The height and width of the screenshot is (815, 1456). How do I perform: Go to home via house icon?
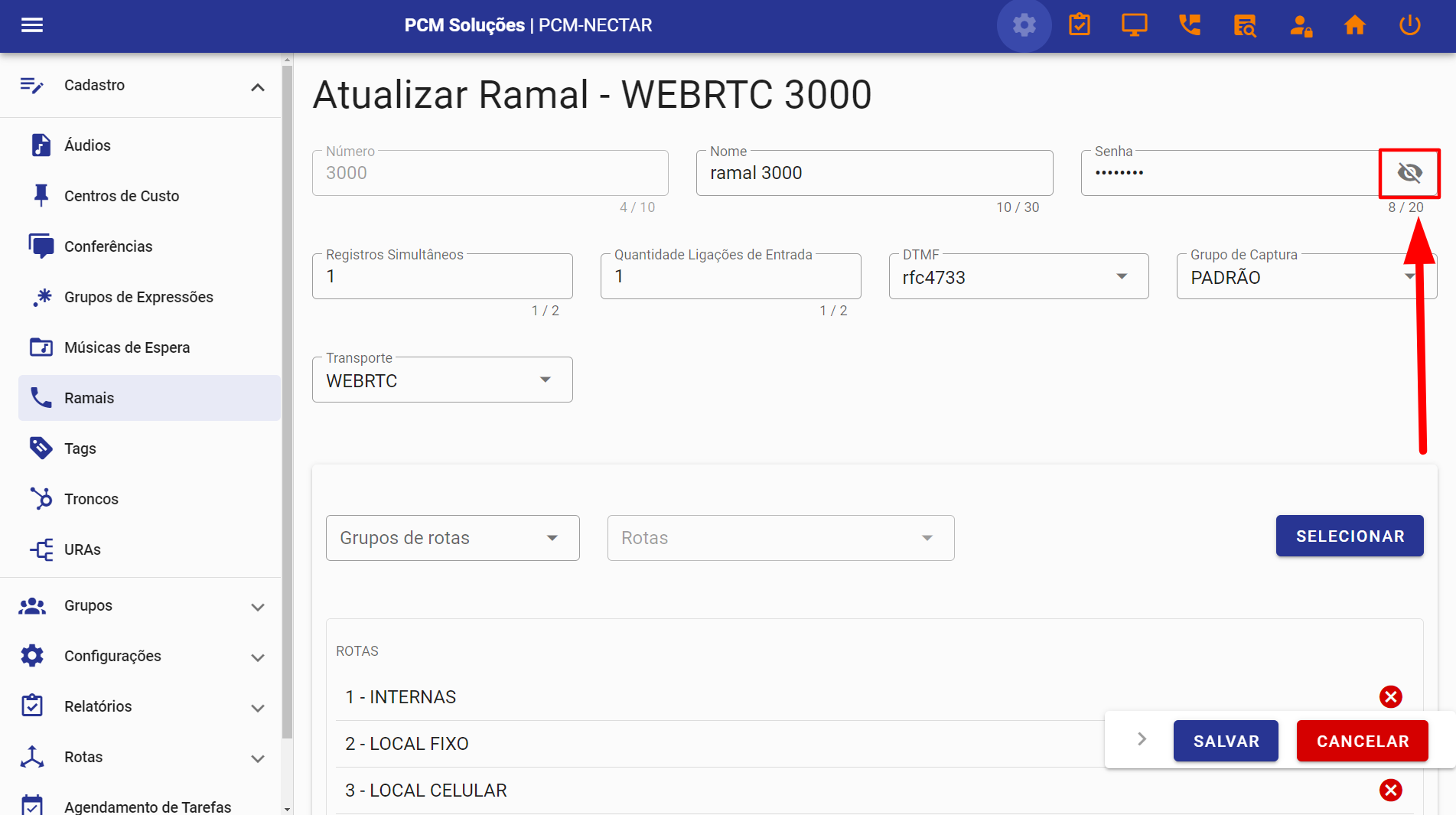pos(1354,25)
